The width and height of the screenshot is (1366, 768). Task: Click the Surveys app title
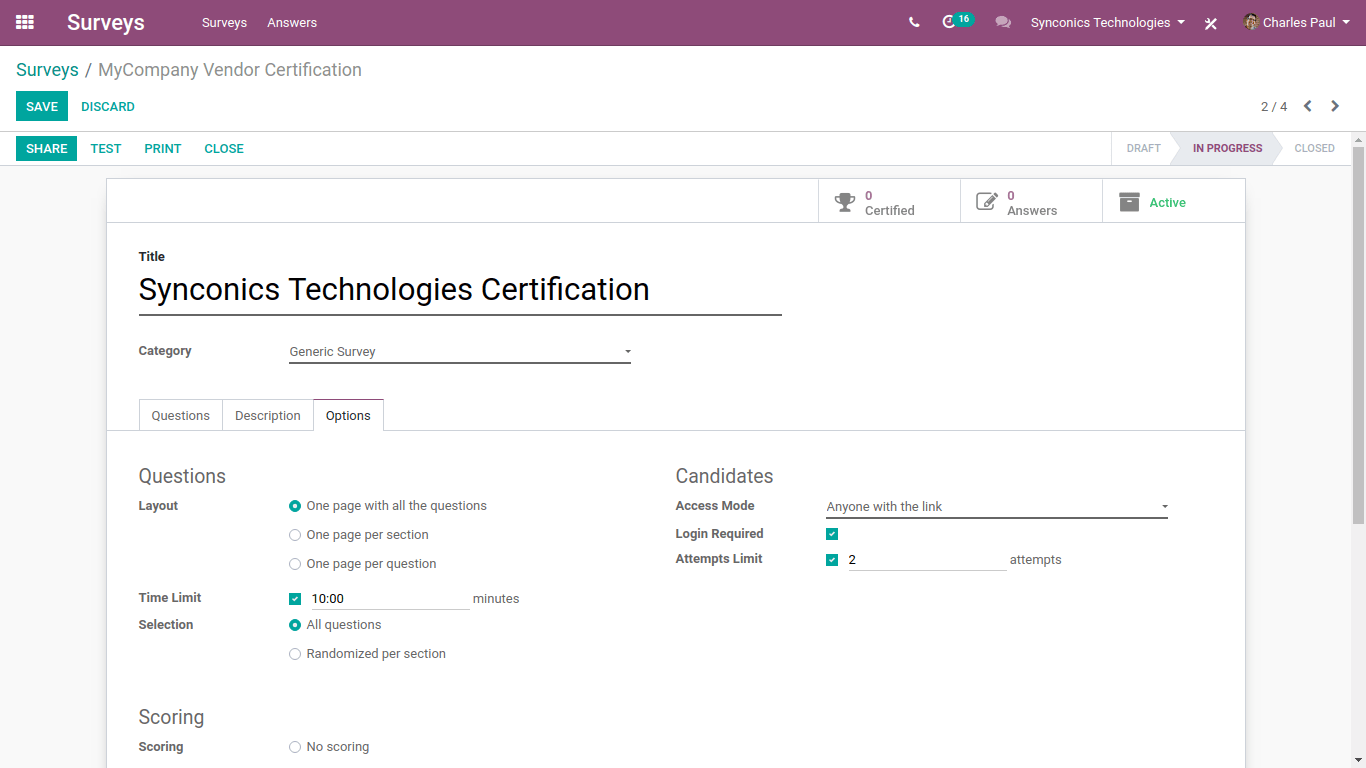pos(106,22)
